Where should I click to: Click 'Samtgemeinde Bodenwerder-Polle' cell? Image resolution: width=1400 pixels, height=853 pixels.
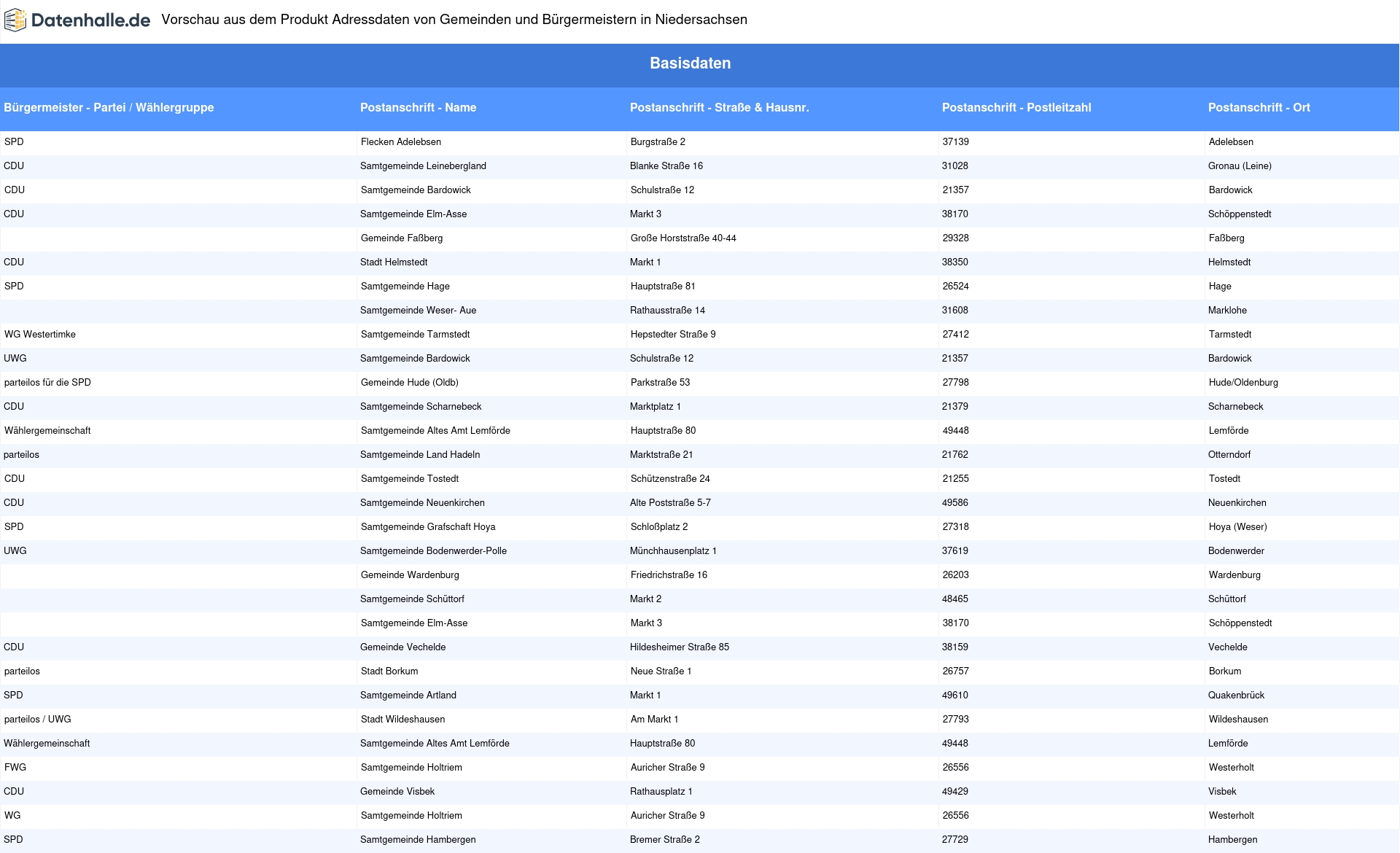coord(491,551)
